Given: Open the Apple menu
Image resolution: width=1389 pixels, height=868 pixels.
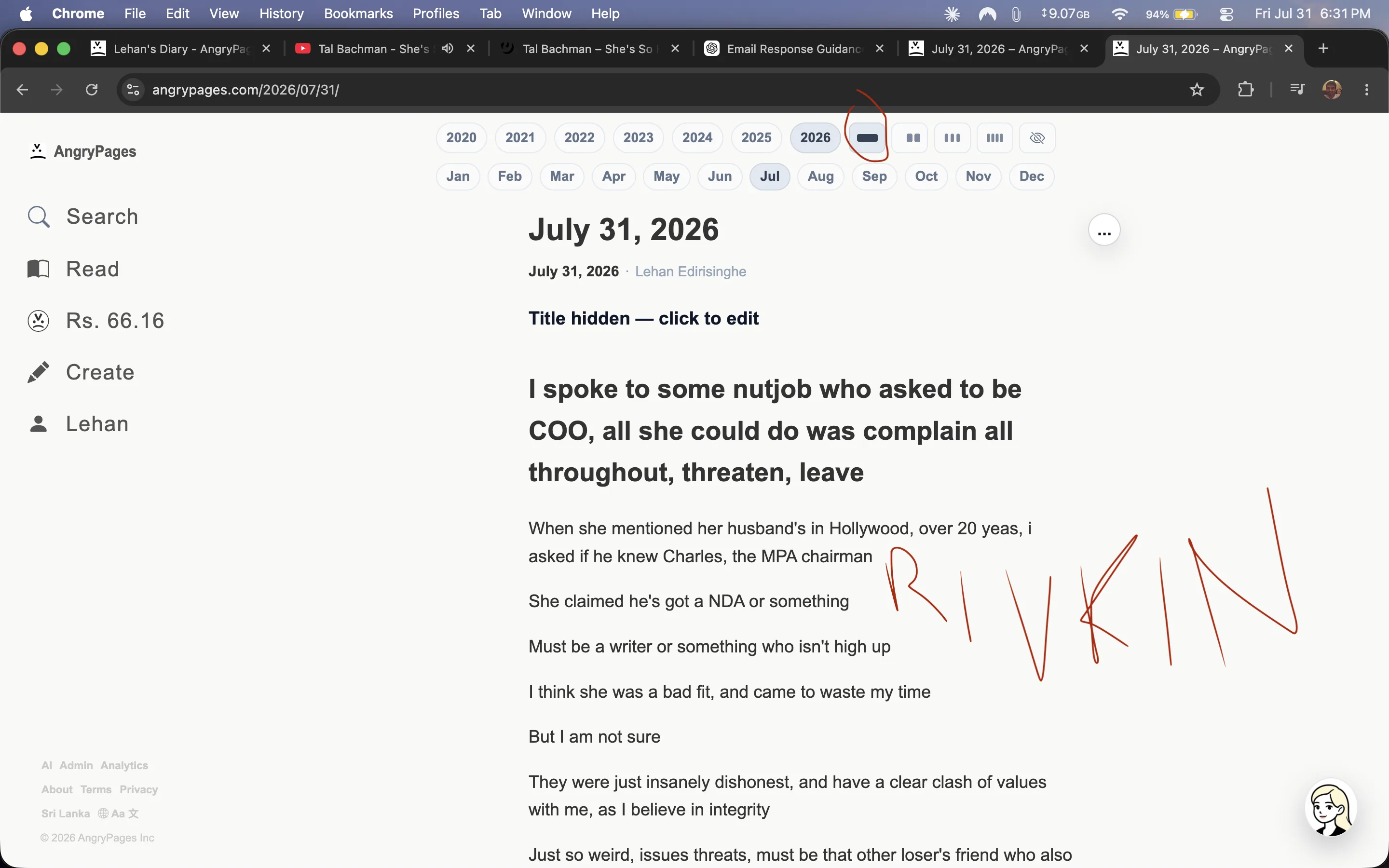Looking at the screenshot, I should point(26,14).
